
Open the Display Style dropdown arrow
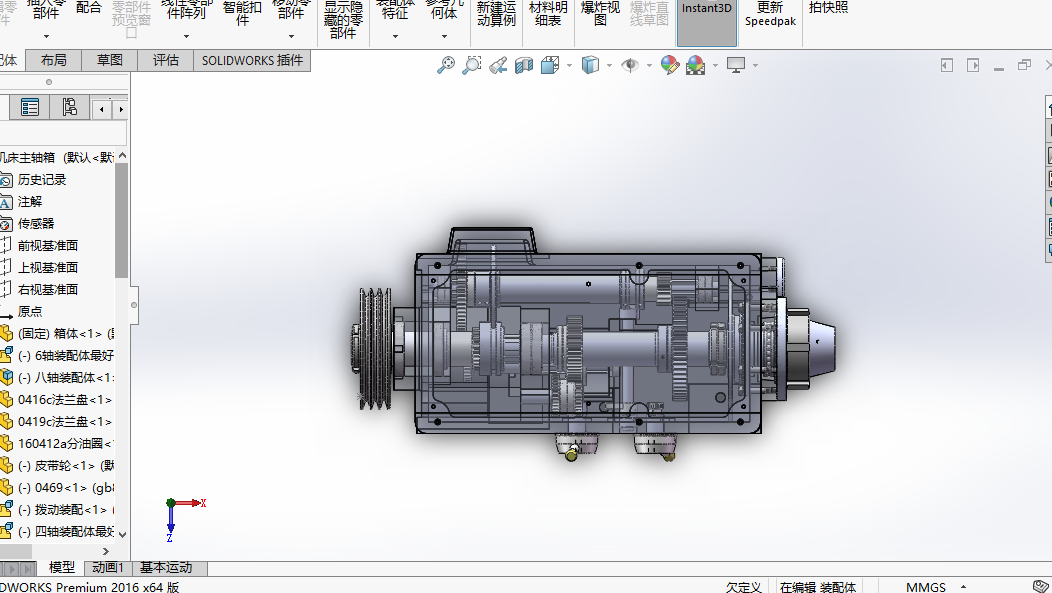click(609, 66)
